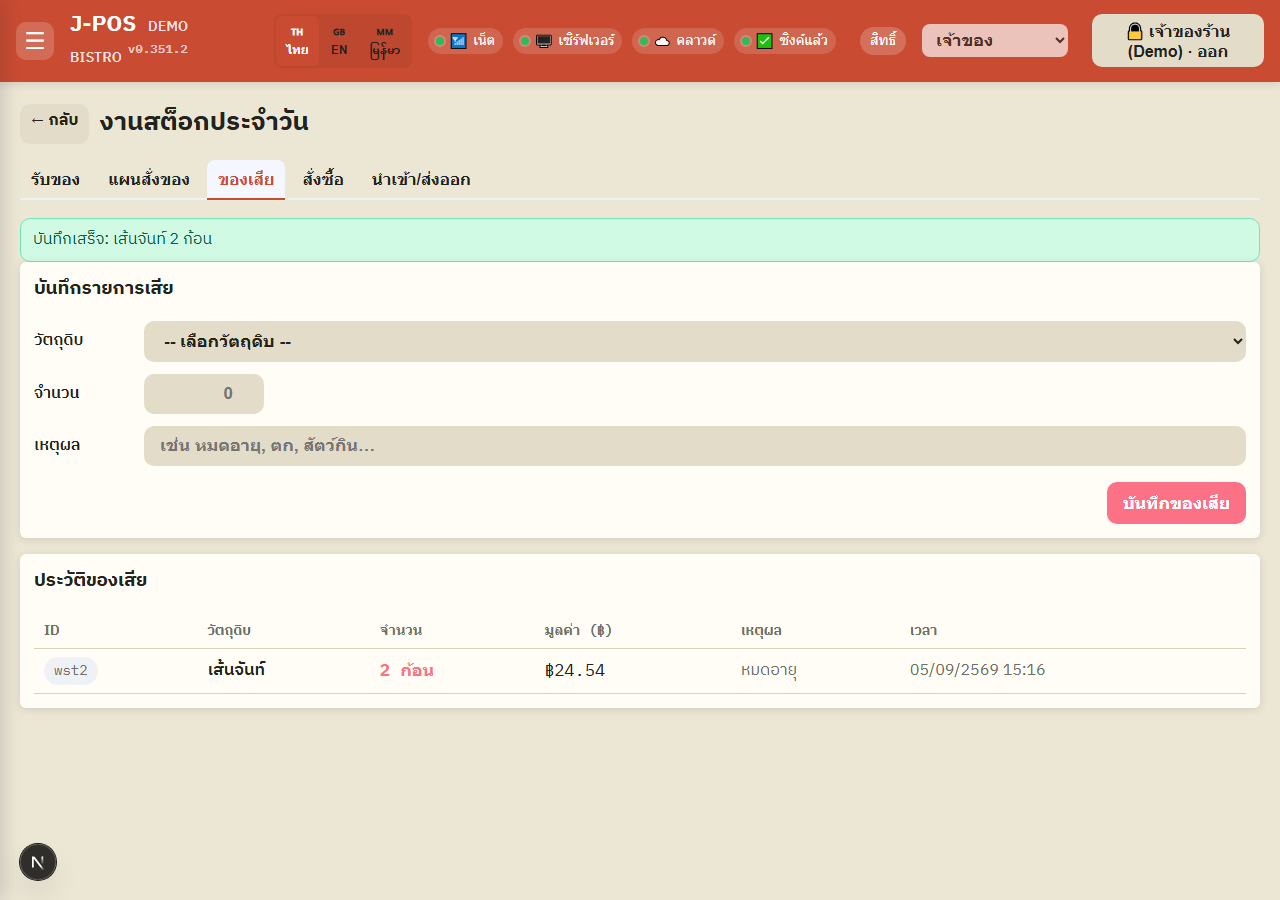This screenshot has height=900, width=1280.
Task: Click the มูลค่า (฿) column header
Action: [578, 630]
